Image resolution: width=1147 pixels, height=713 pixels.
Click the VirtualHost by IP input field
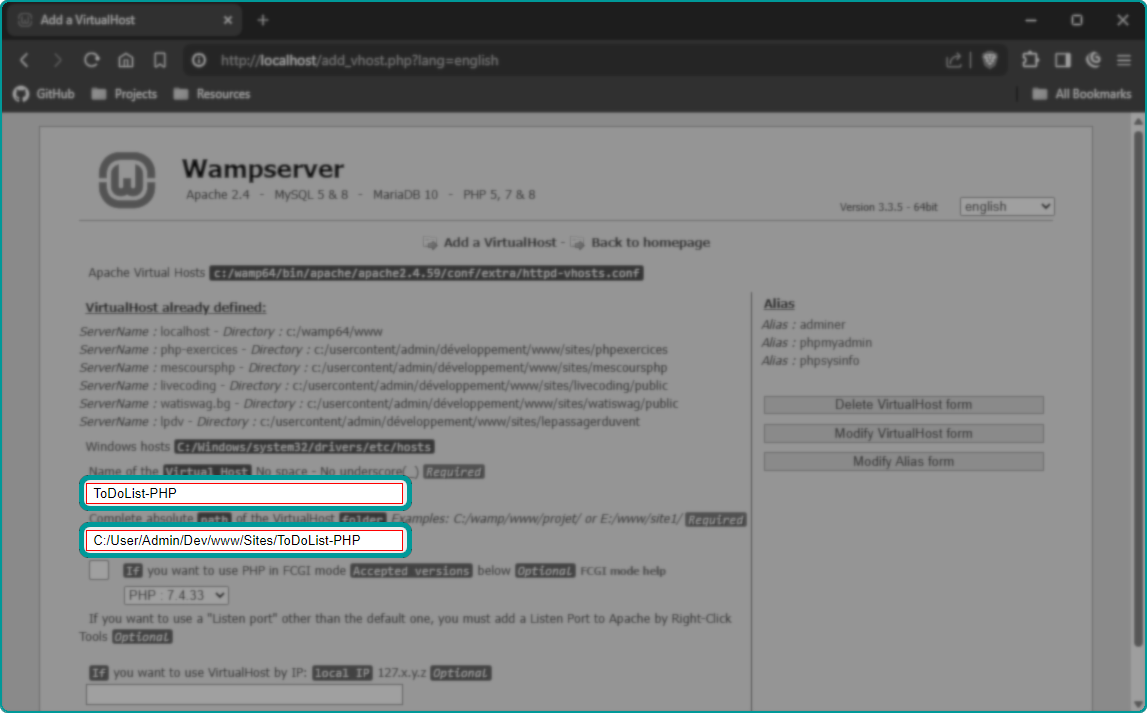(x=244, y=695)
